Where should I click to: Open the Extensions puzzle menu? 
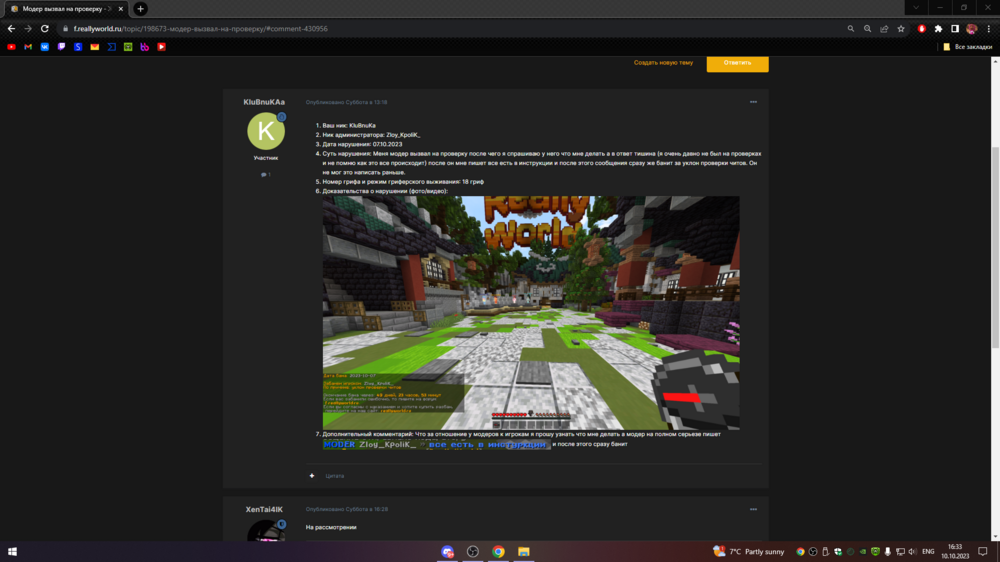(x=938, y=29)
